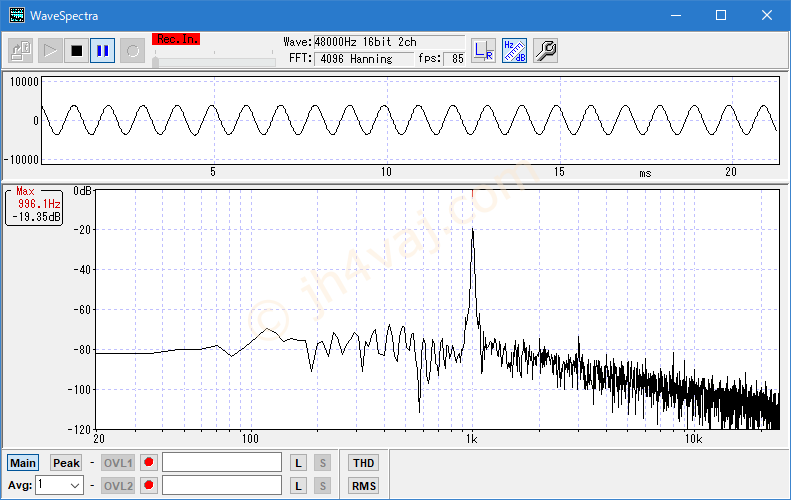
Task: Click the red record dot for OVL1
Action: pyautogui.click(x=149, y=462)
